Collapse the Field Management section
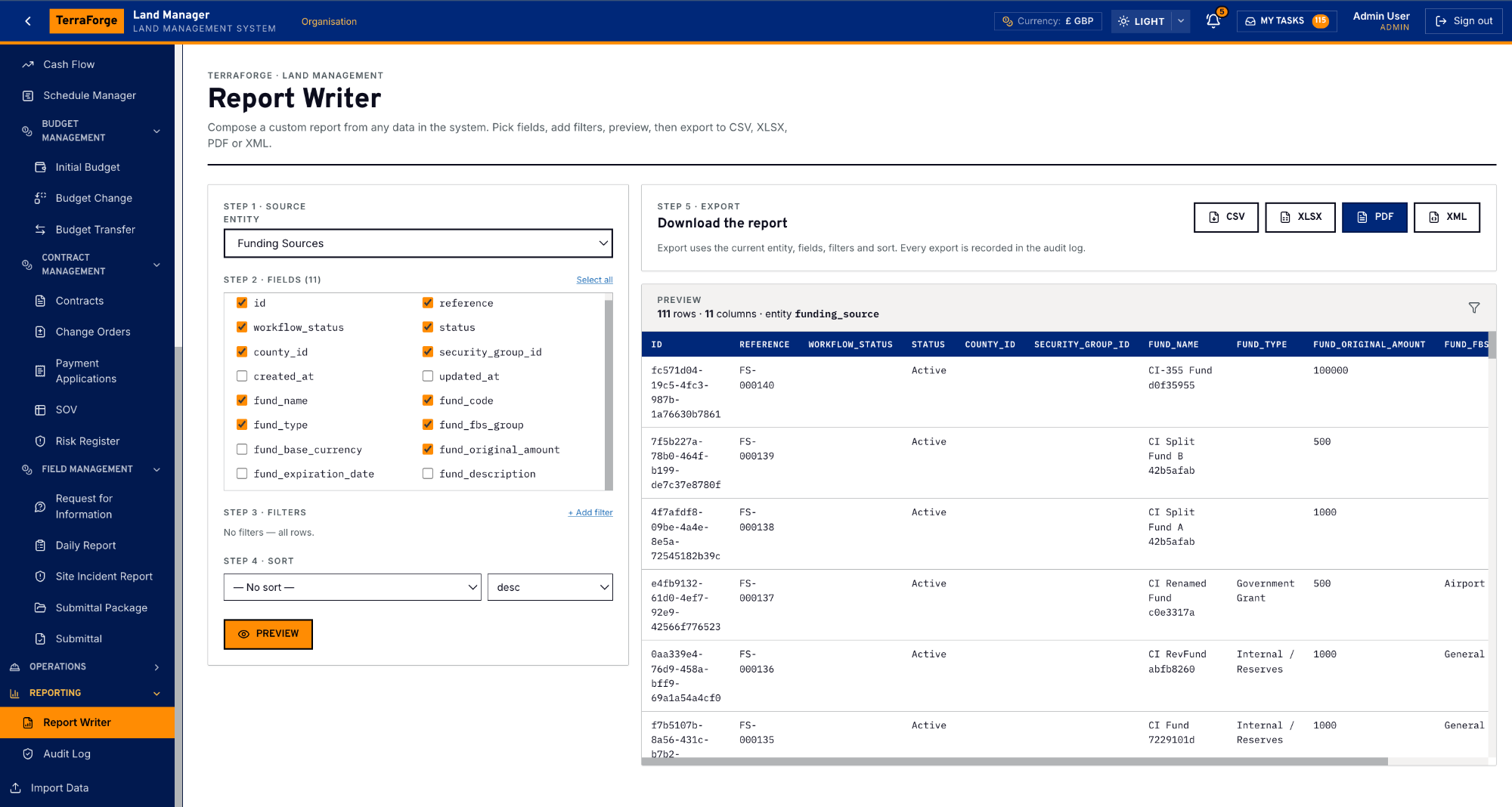Image resolution: width=1512 pixels, height=807 pixels. pos(157,469)
